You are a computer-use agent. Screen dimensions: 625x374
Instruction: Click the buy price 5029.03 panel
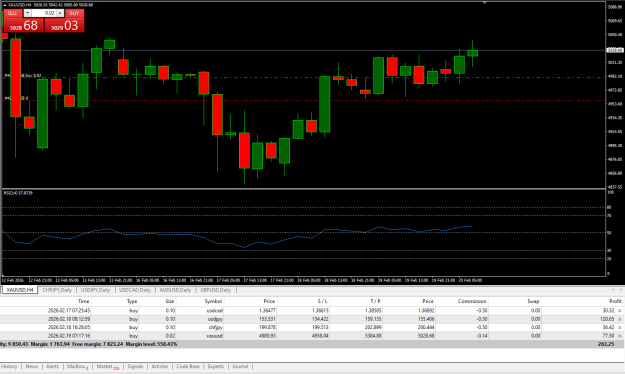64,25
